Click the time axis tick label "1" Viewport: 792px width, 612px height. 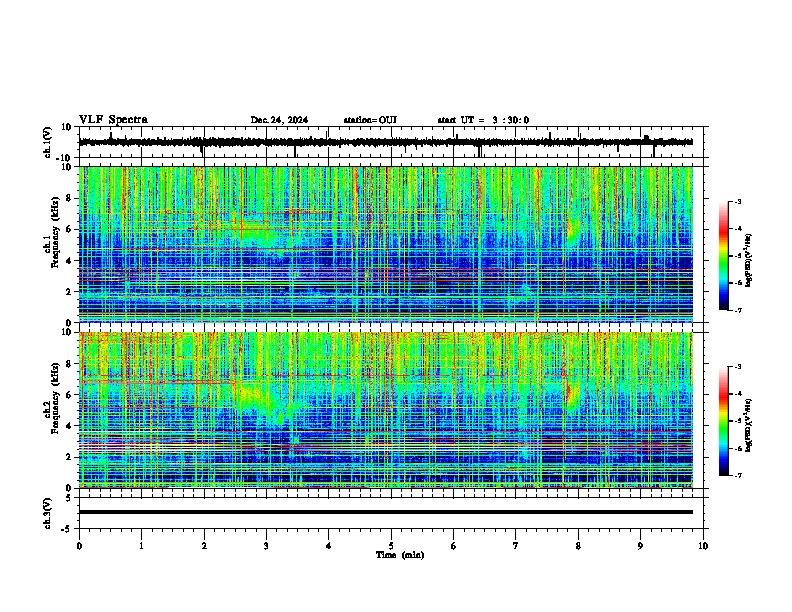(141, 546)
